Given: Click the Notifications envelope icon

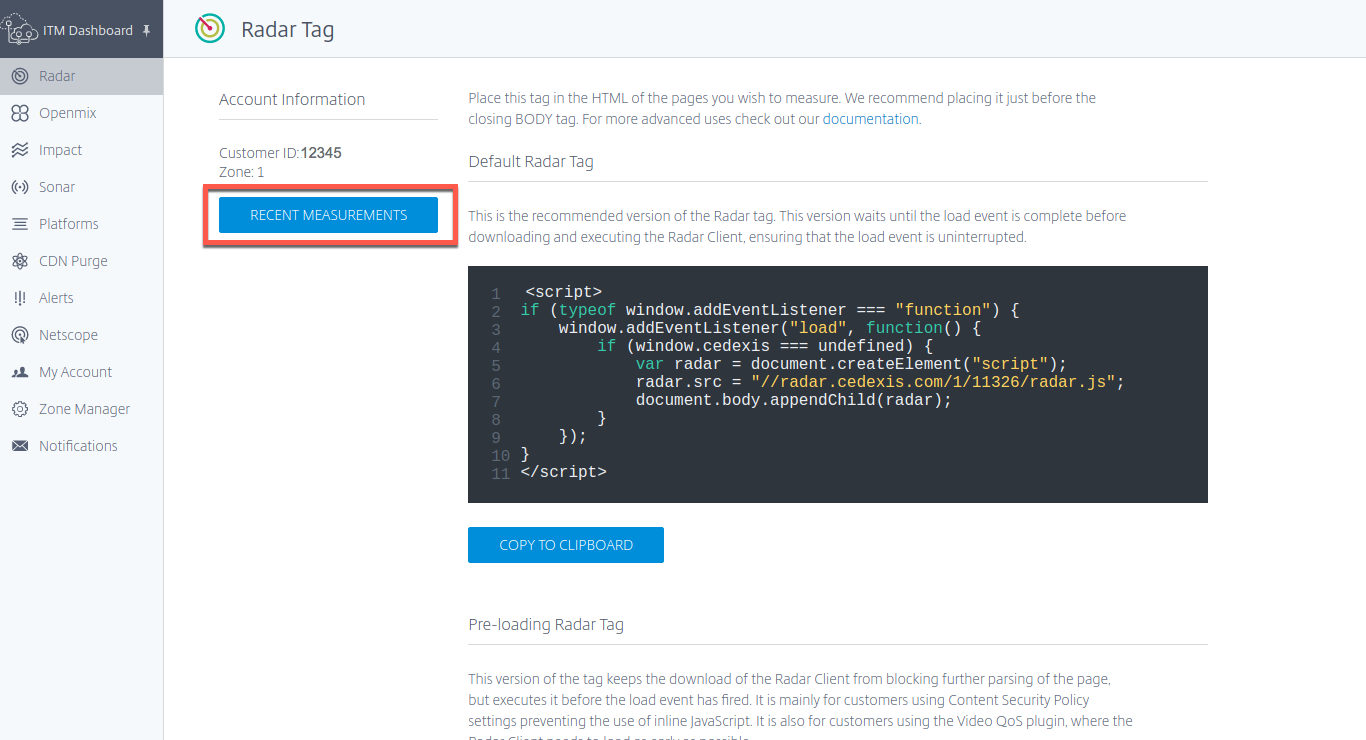Looking at the screenshot, I should [20, 446].
